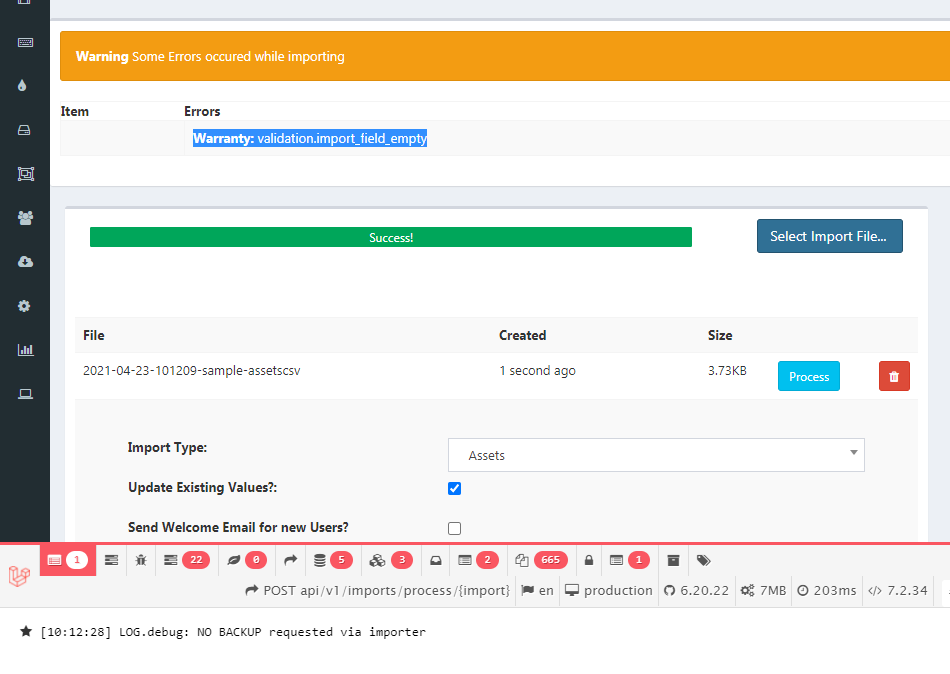Clear the debugbar using the trash icon
The image size is (950, 674).
[673, 560]
